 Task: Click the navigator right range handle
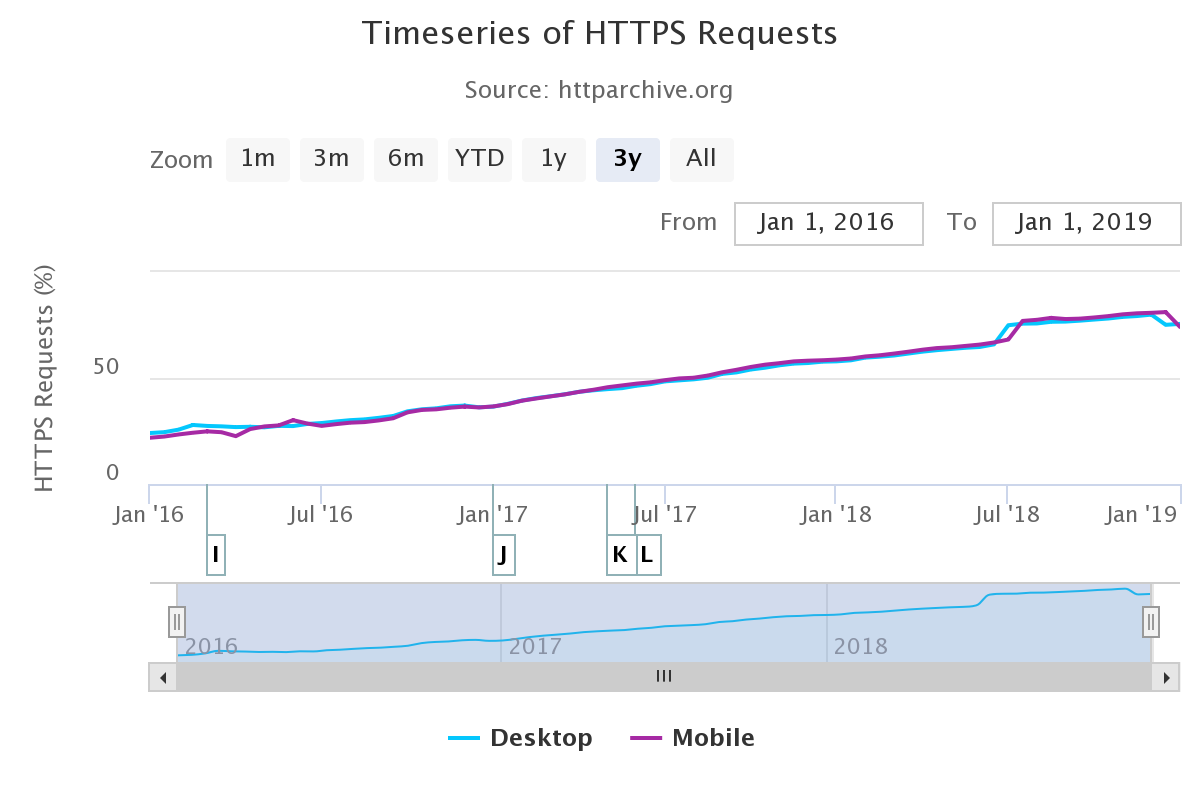[x=1151, y=621]
